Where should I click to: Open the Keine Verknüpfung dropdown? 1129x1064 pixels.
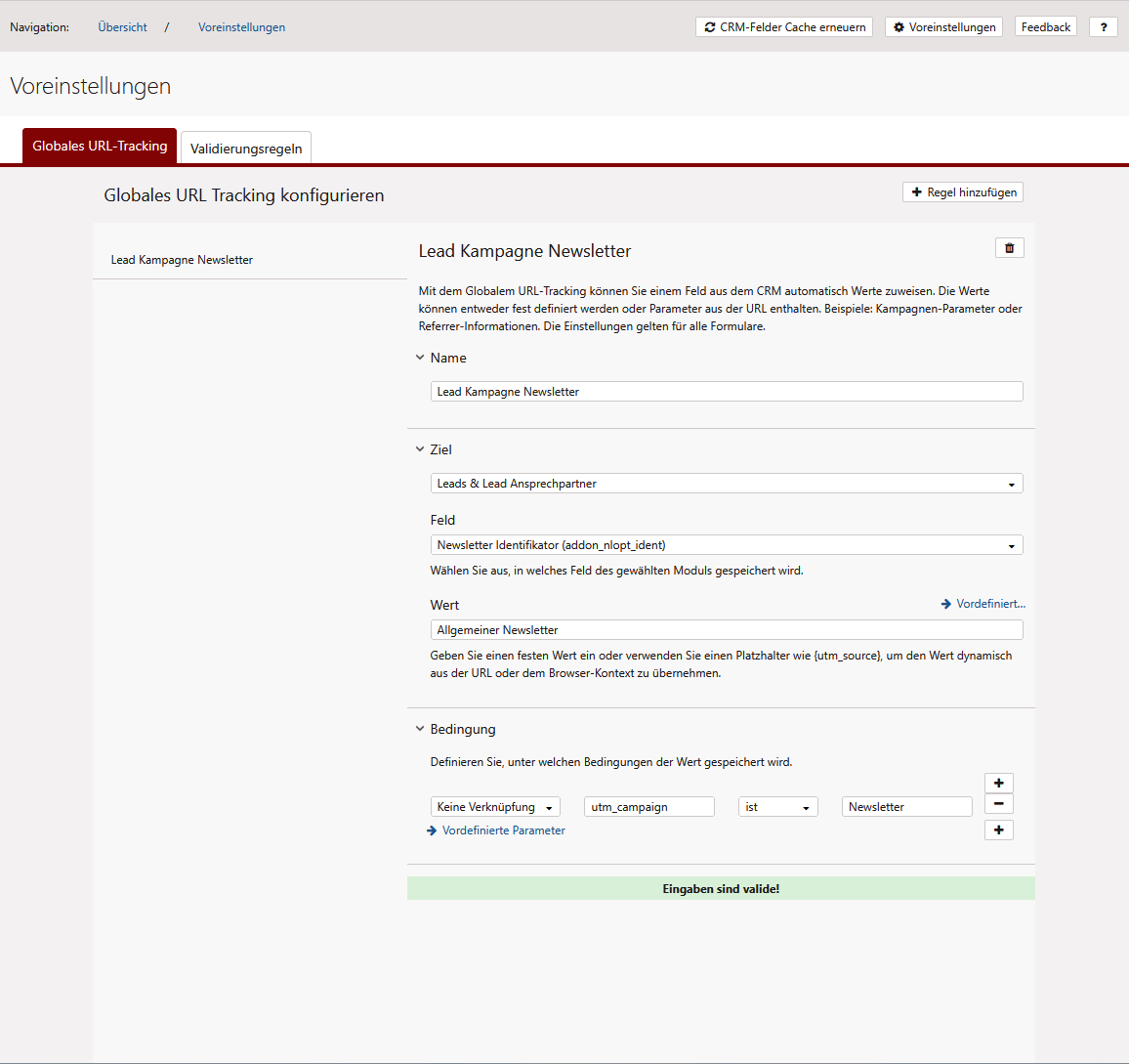click(495, 807)
